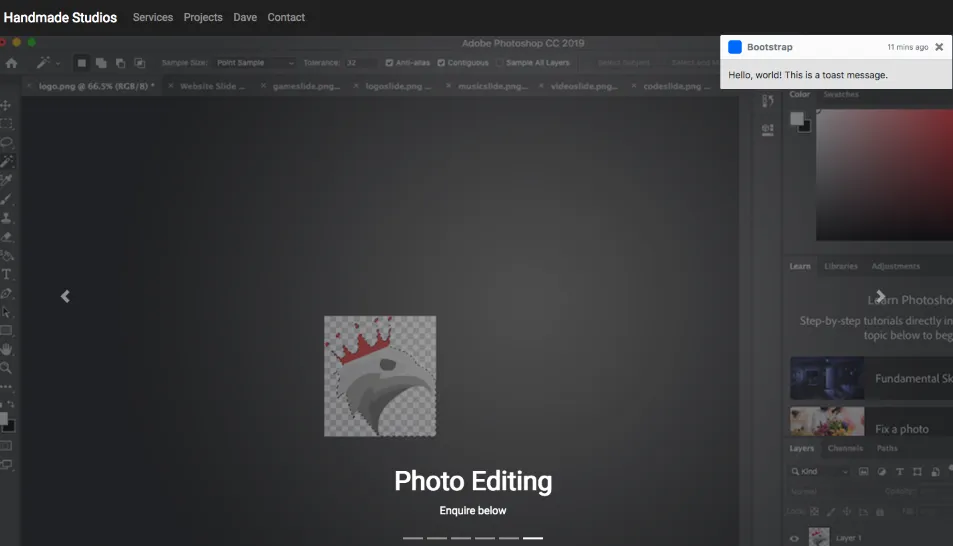
Task: Open the Swatches panel tab
Action: tap(841, 94)
